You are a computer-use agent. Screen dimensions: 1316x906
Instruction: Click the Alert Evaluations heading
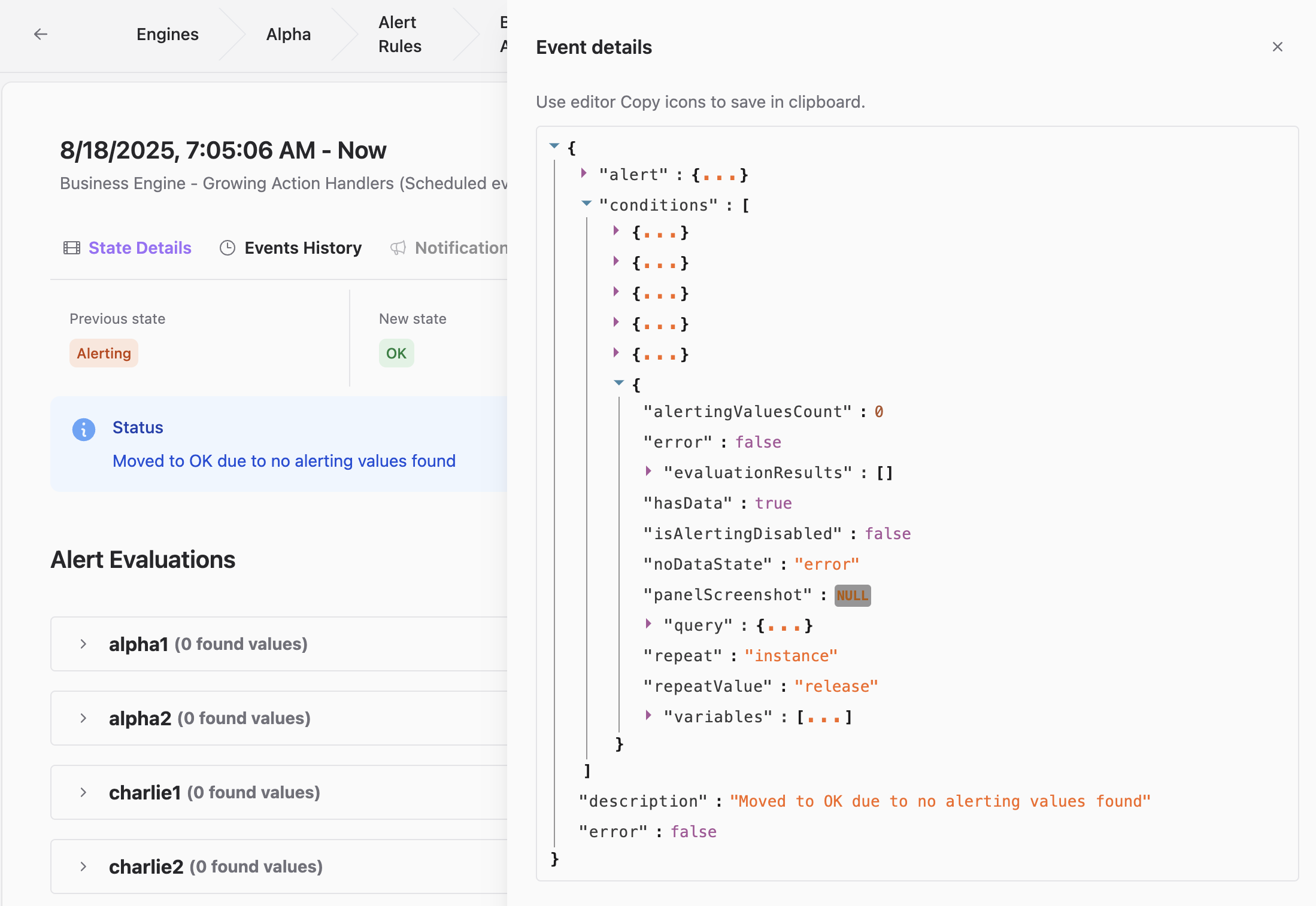click(x=143, y=560)
